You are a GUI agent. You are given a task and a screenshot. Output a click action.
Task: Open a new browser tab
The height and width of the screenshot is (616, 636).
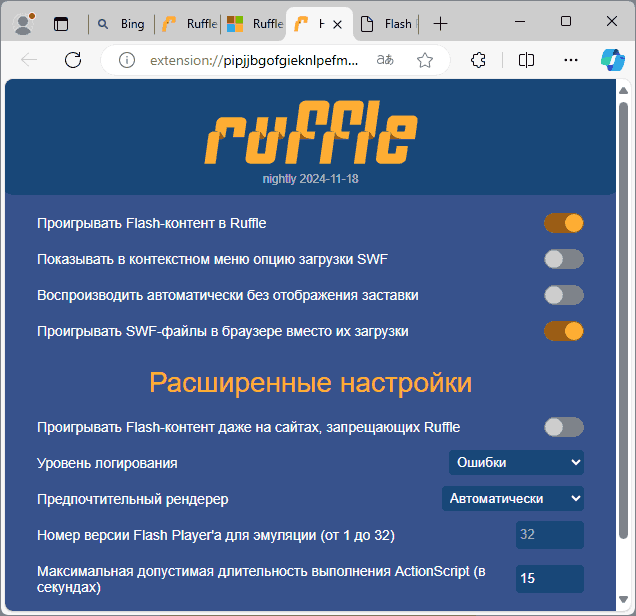click(x=440, y=24)
